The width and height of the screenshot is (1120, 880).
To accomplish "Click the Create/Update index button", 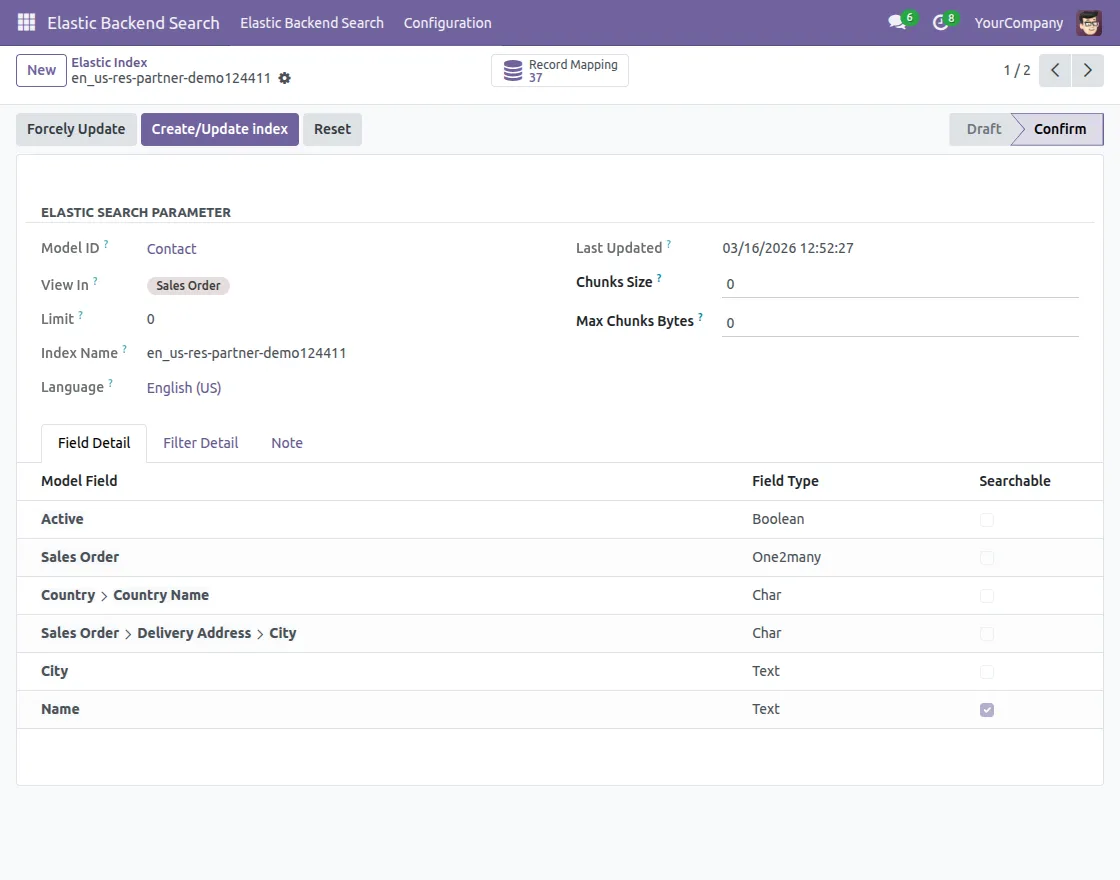I will [219, 129].
